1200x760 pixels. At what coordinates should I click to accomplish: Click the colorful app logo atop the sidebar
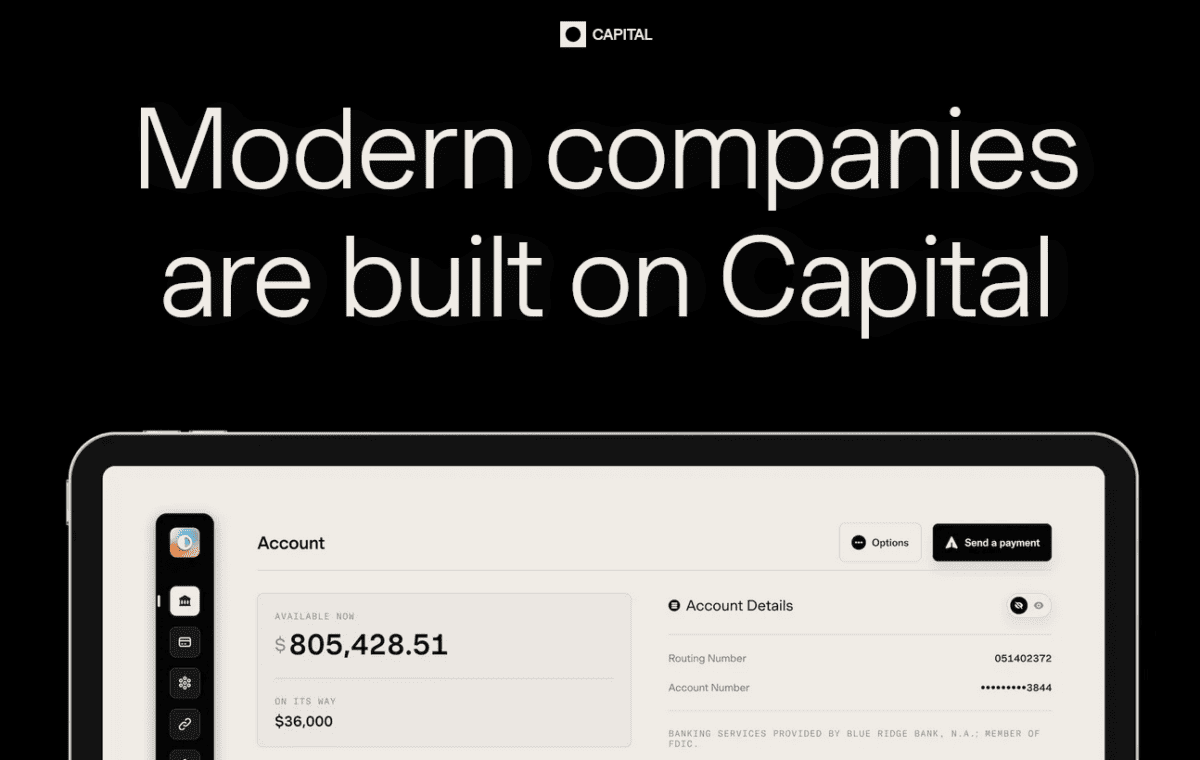click(x=184, y=542)
